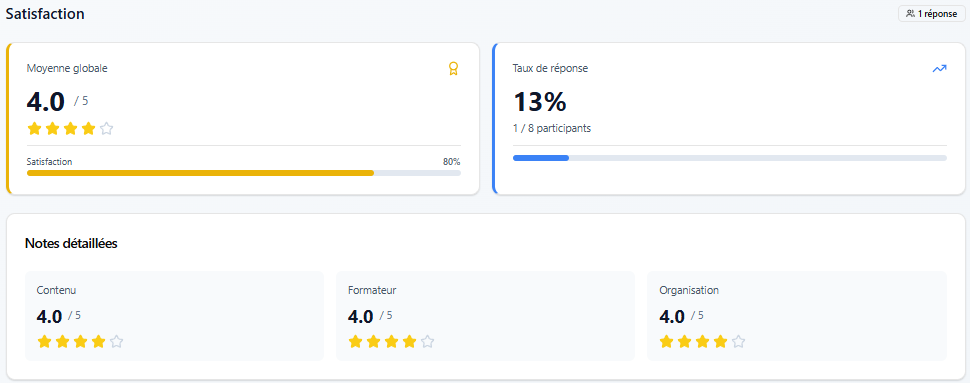Viewport: 970px width, 383px height.
Task: Click the Notes détaillées heading
Action: click(71, 244)
